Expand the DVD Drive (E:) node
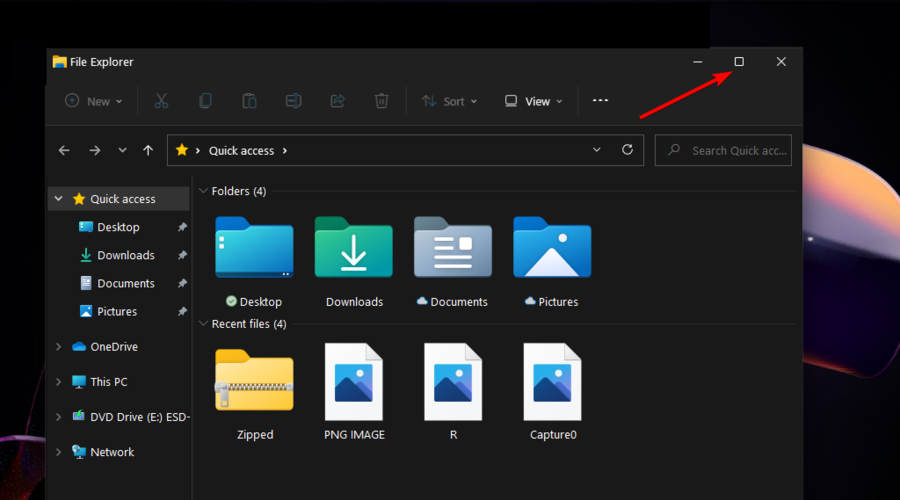Viewport: 900px width, 500px height. point(59,417)
